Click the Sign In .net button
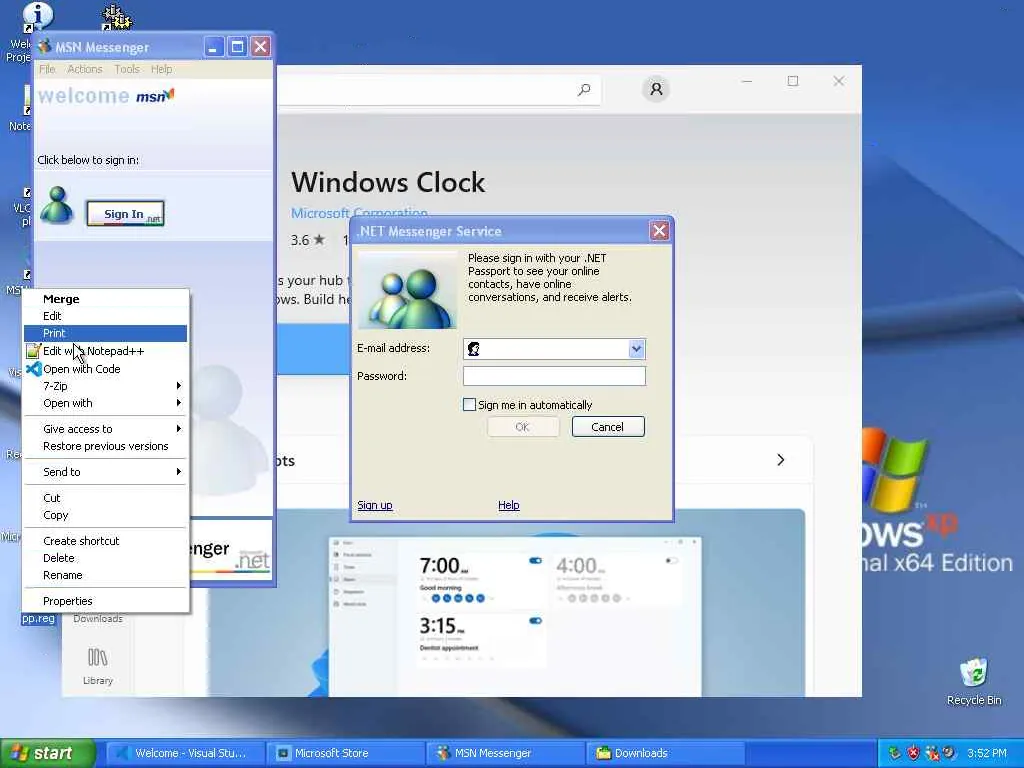This screenshot has height=768, width=1024. tap(125, 214)
